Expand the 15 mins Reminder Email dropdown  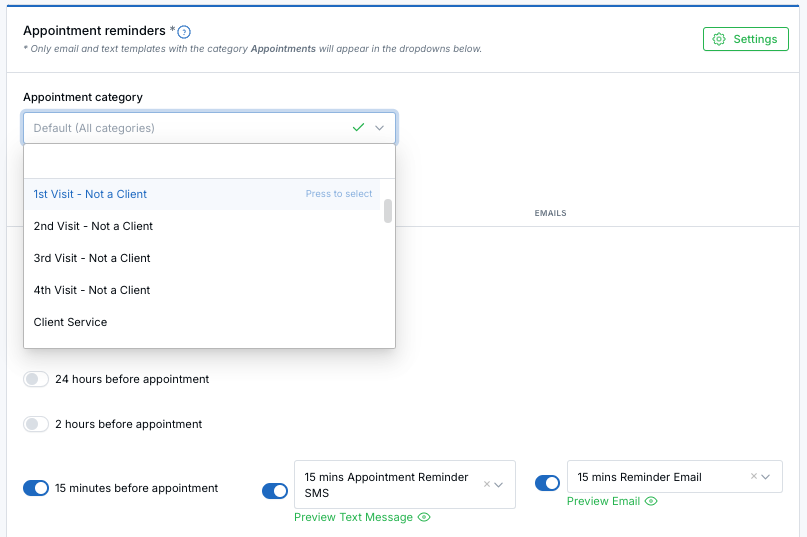tap(767, 477)
